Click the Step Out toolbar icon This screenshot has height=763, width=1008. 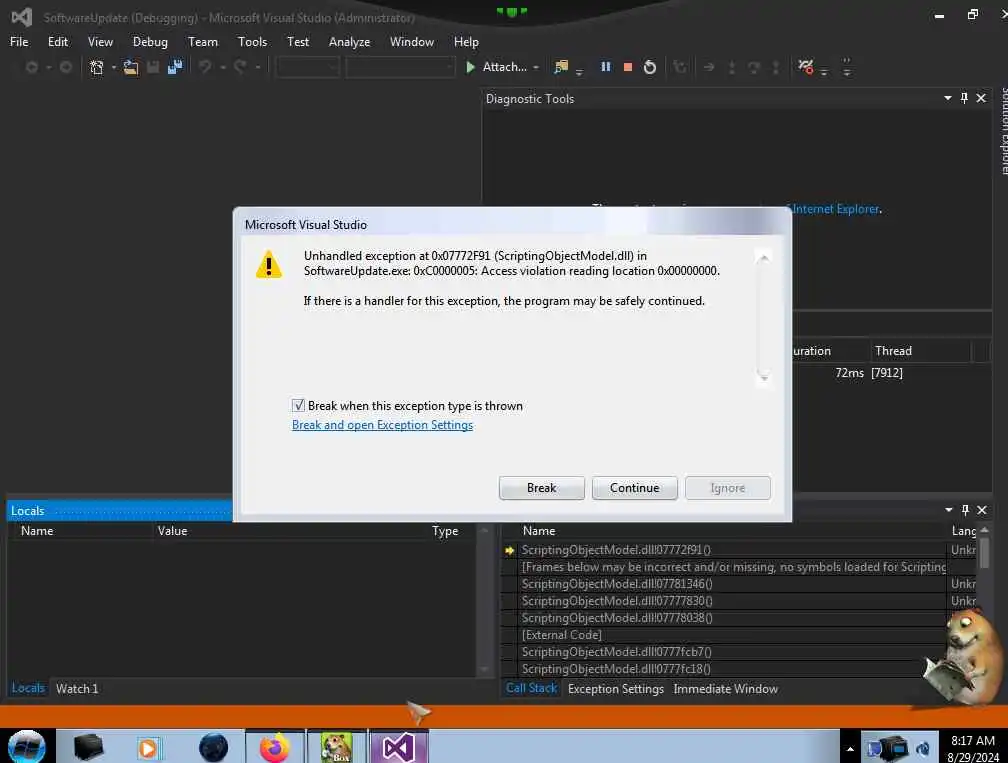pyautogui.click(x=776, y=67)
